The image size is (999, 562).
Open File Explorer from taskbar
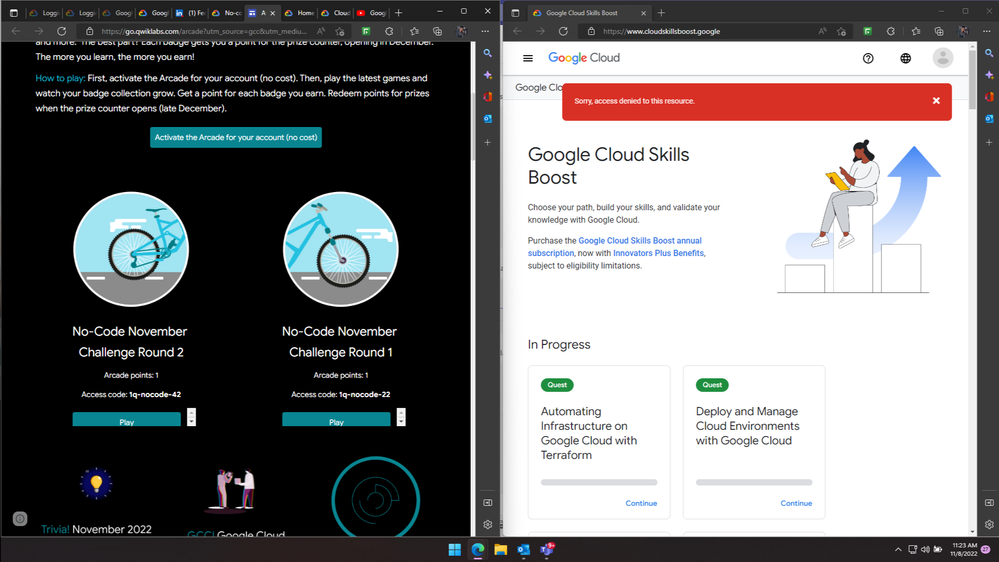(x=500, y=549)
